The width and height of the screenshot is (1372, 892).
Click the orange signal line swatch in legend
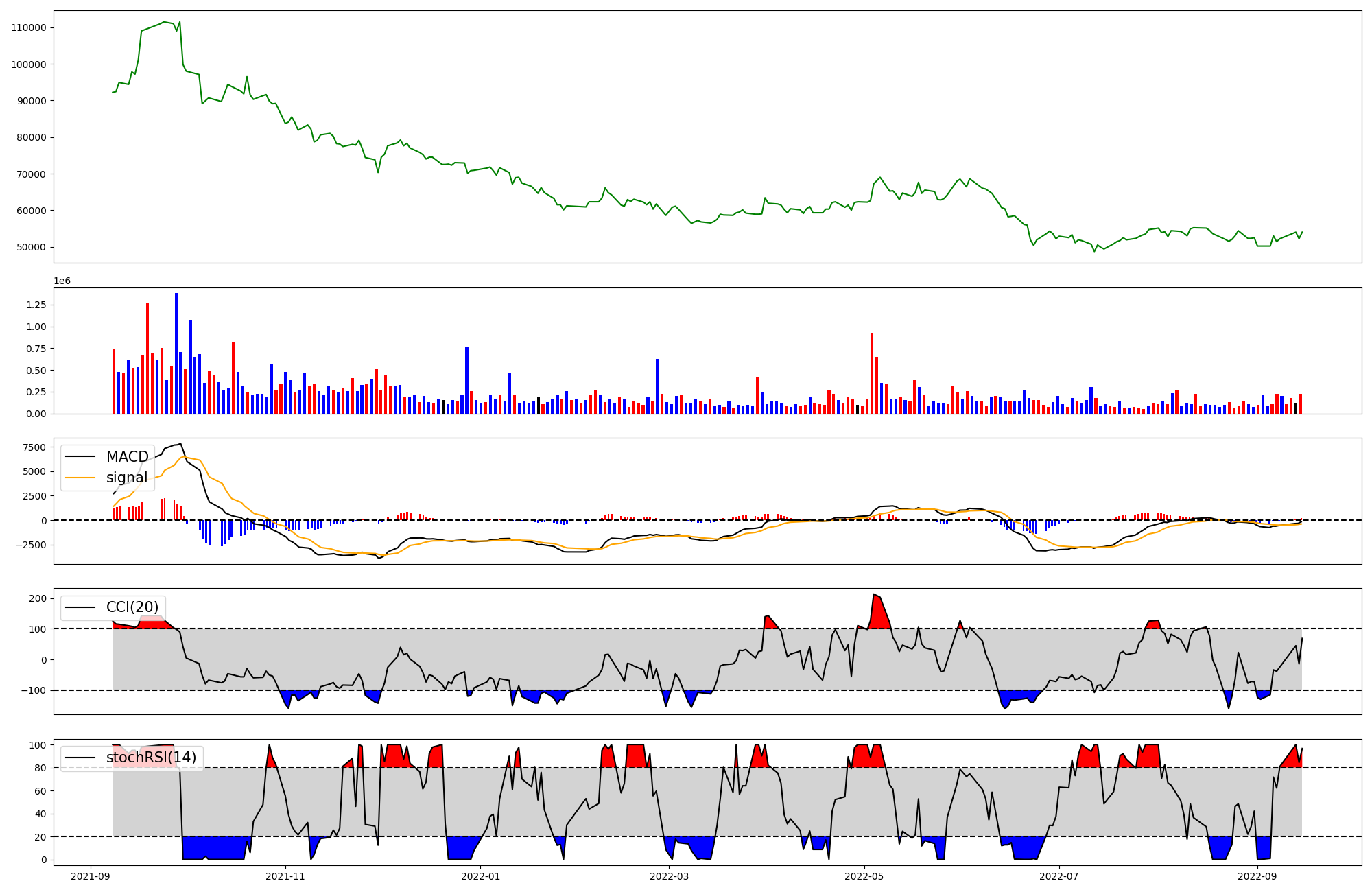81,478
